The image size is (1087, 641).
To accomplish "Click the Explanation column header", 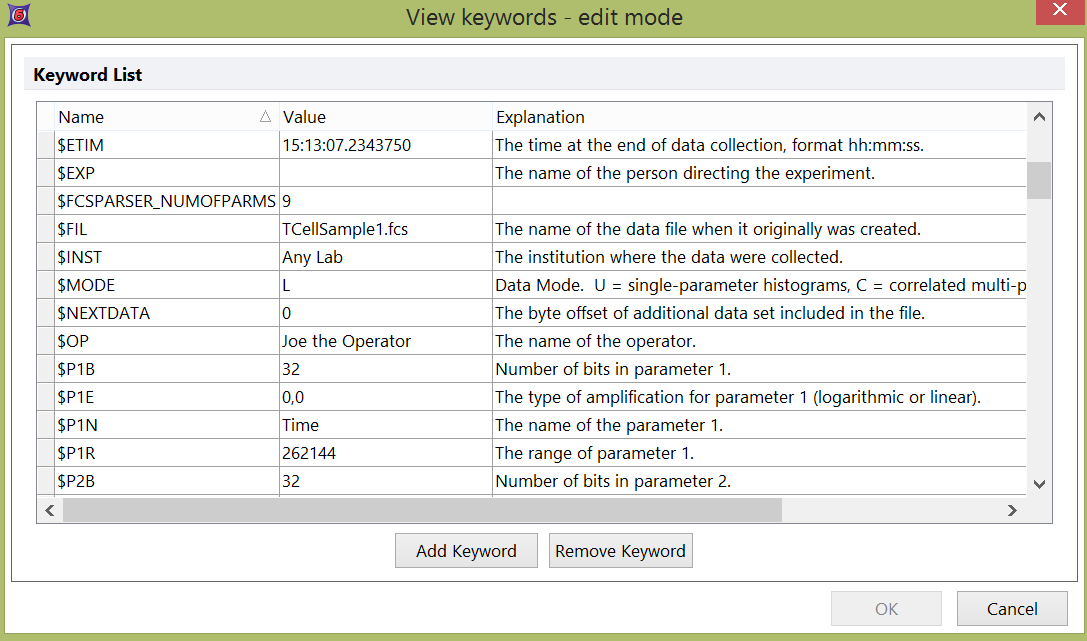I will [758, 117].
